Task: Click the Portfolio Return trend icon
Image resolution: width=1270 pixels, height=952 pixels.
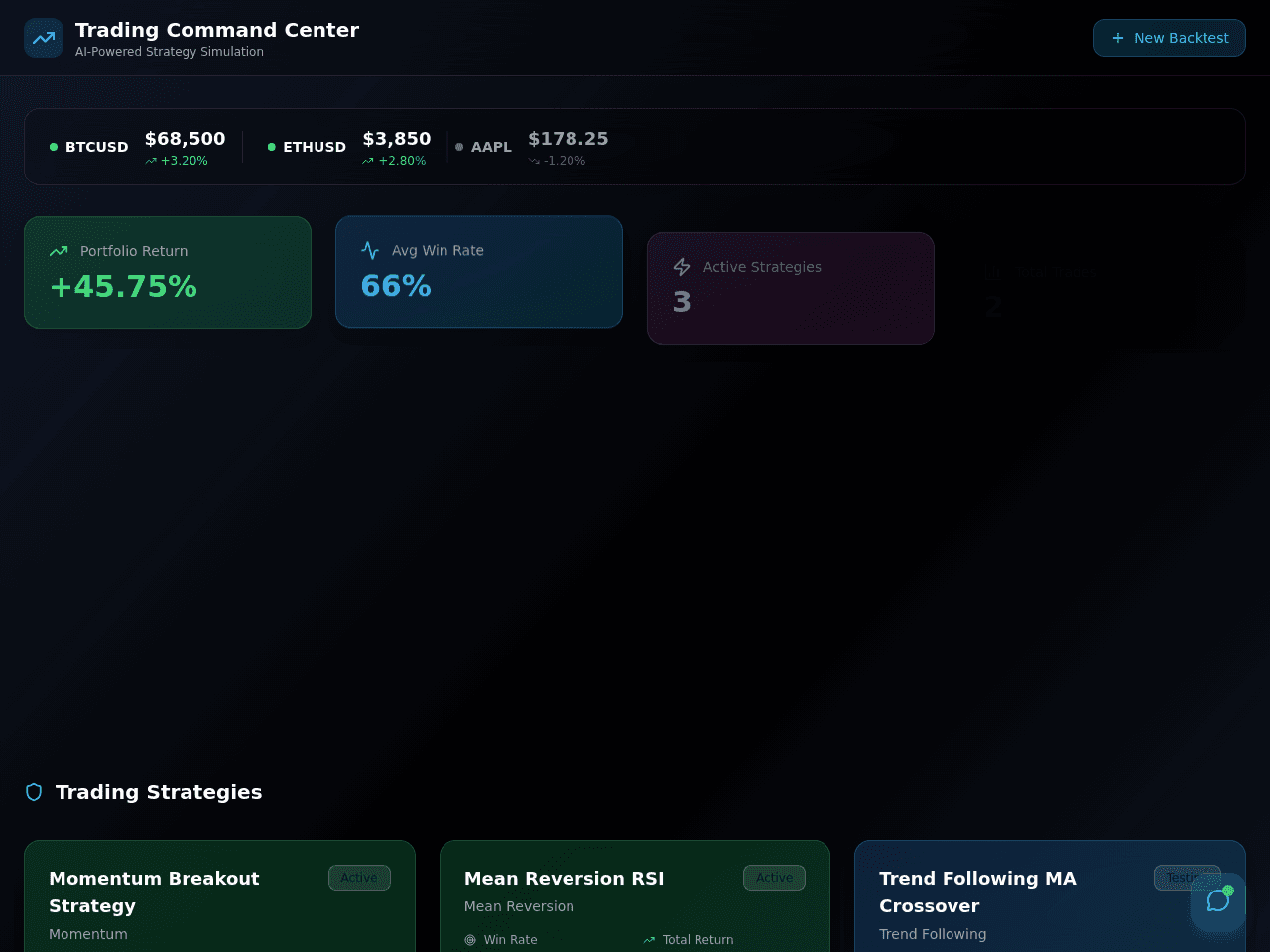Action: pos(59,251)
